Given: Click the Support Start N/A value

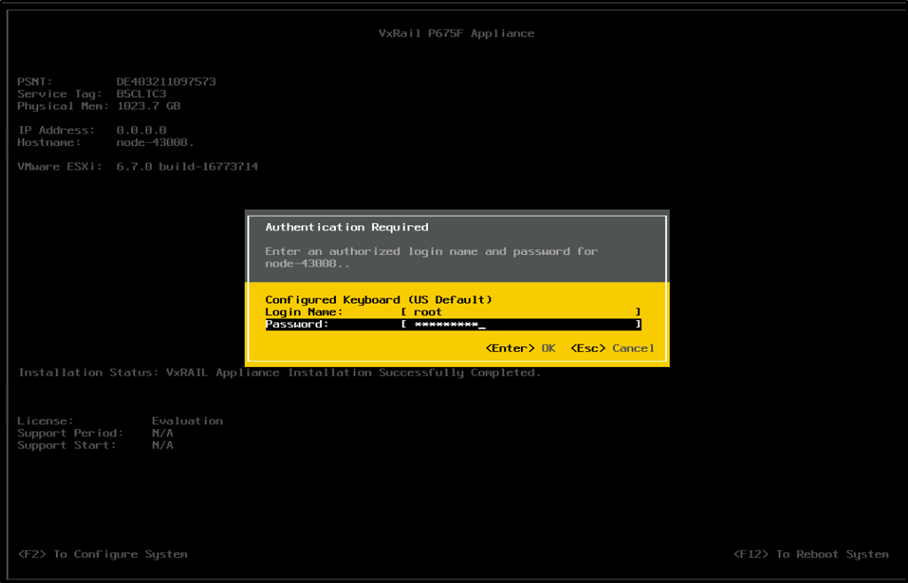Looking at the screenshot, I should click(x=163, y=445).
